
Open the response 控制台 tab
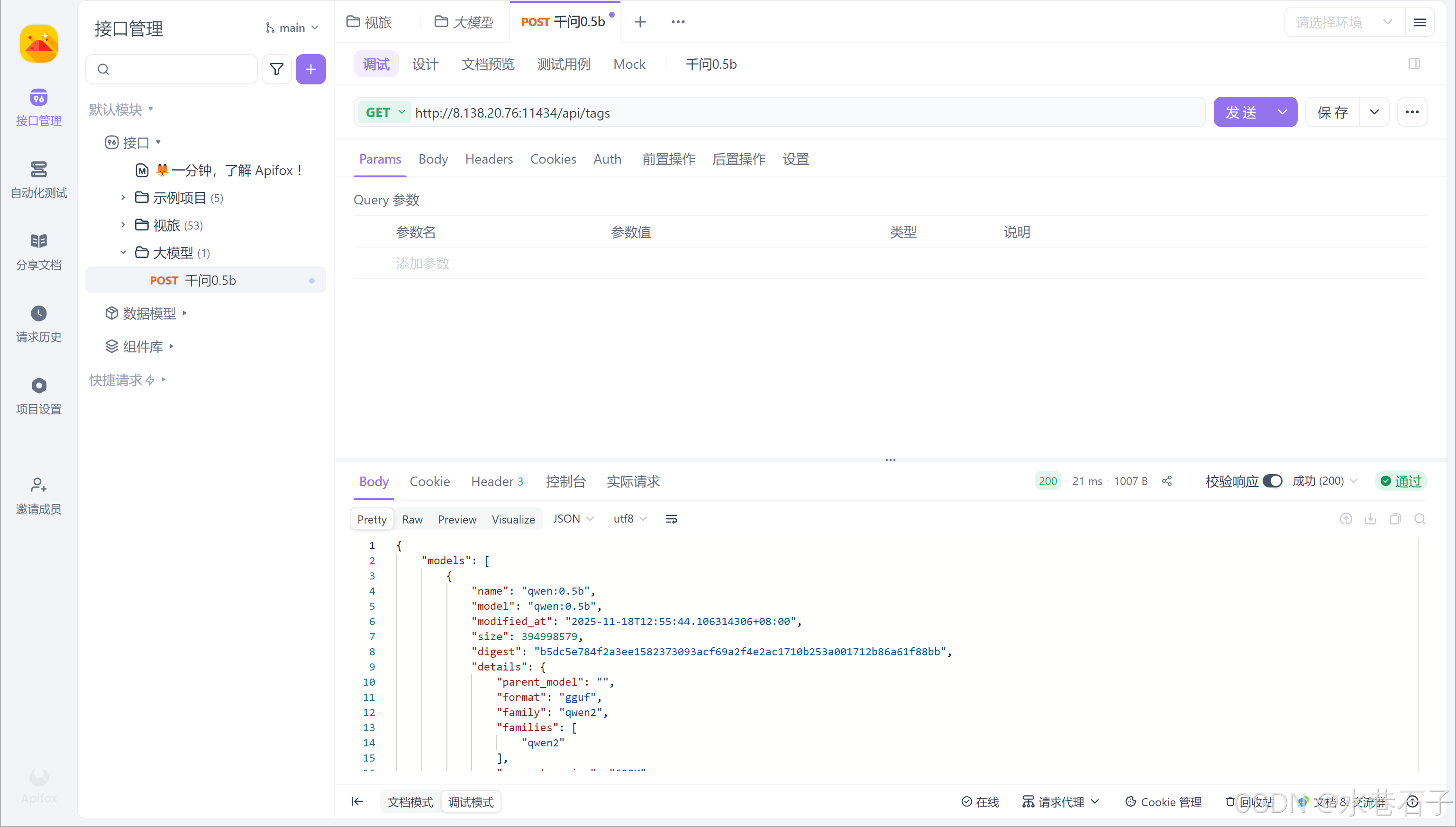coord(565,481)
